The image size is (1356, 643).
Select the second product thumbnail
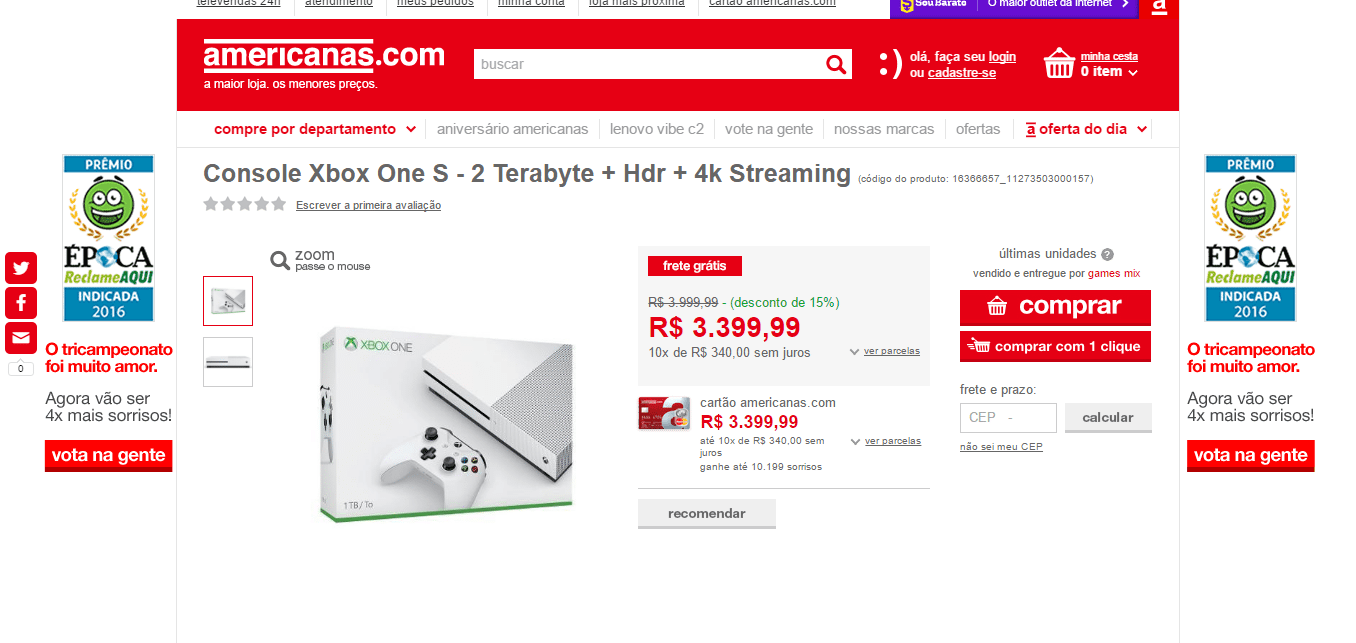click(228, 362)
